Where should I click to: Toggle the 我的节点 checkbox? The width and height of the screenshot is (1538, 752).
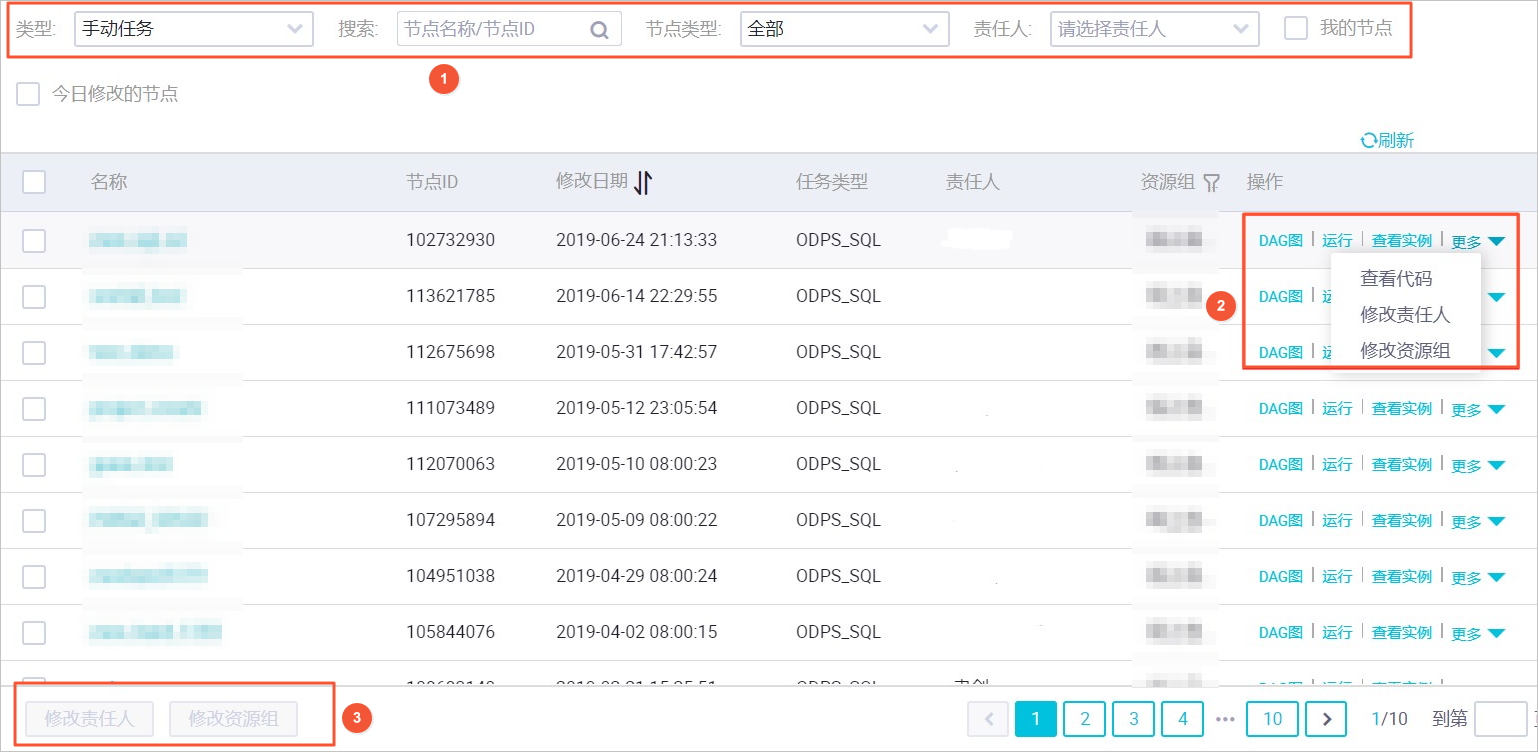tap(1296, 28)
